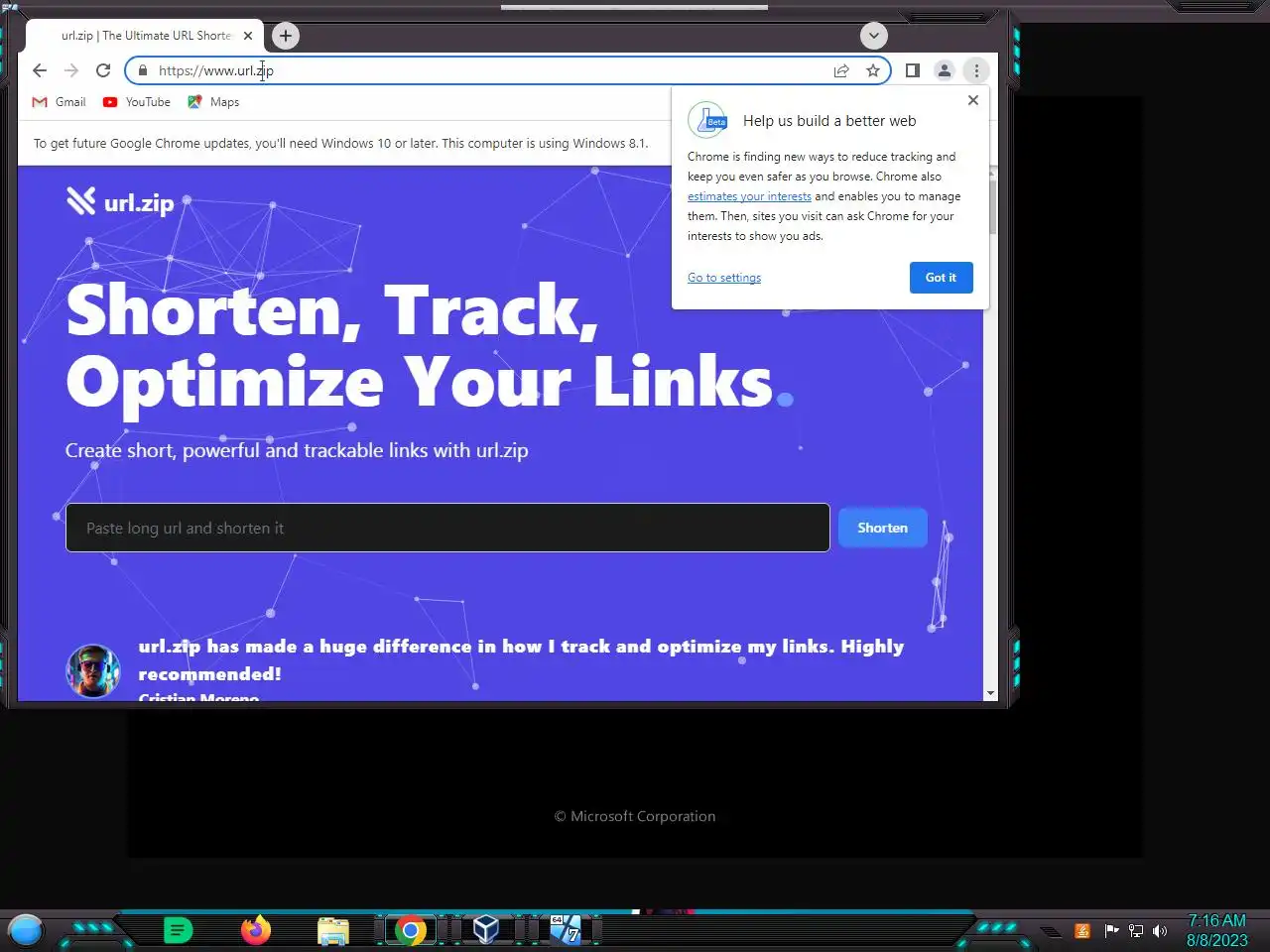Image resolution: width=1270 pixels, height=952 pixels.
Task: Go back using the browser back arrow
Action: click(40, 70)
